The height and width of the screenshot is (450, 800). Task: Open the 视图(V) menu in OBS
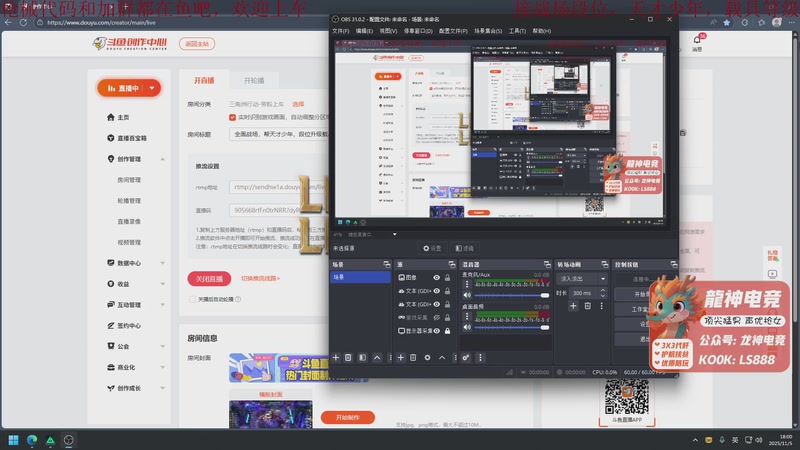[388, 31]
